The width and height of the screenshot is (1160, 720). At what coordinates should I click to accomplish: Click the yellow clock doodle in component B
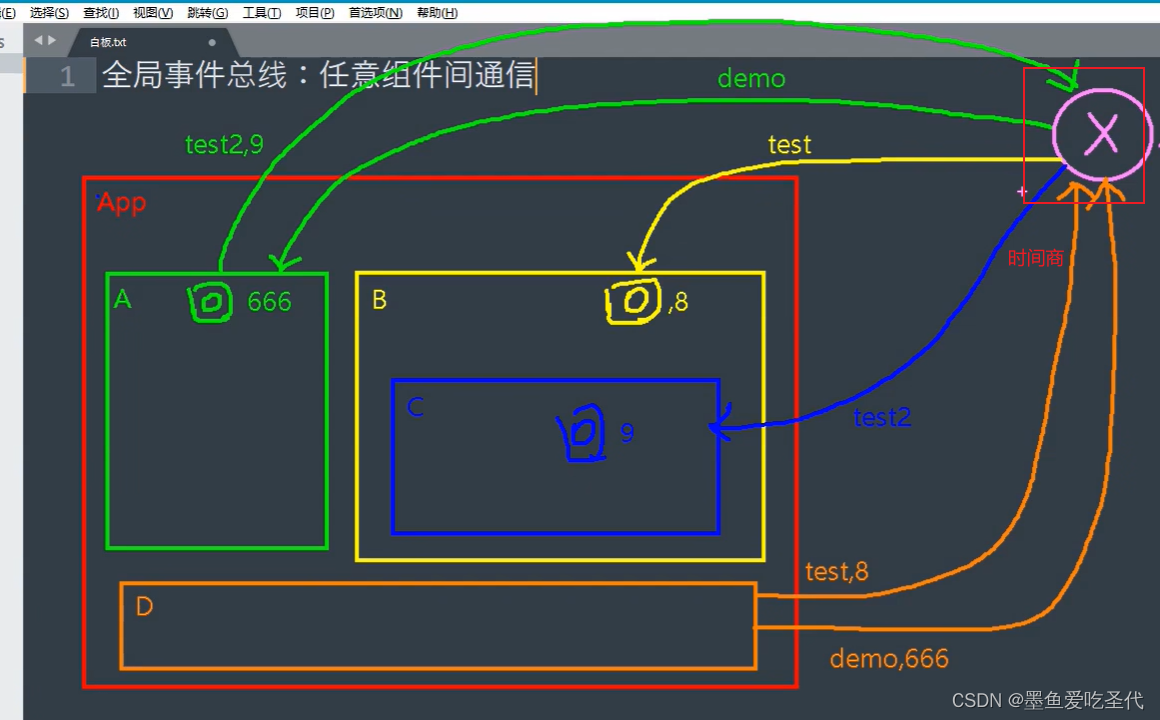pyautogui.click(x=633, y=300)
